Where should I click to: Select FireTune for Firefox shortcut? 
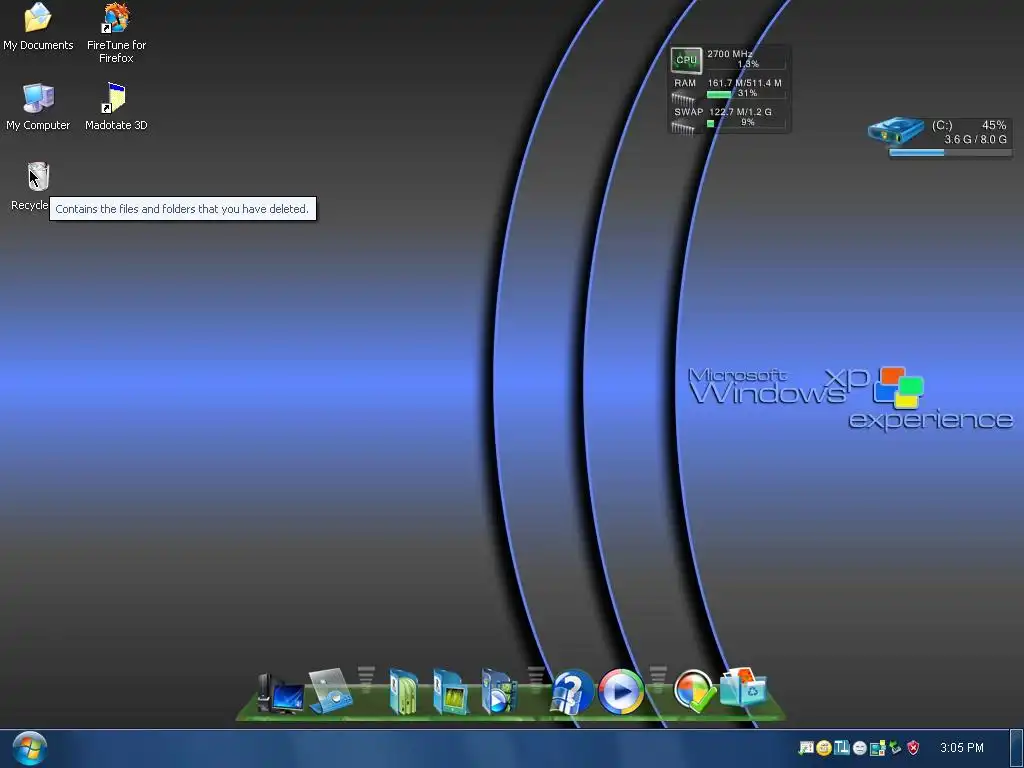116,33
